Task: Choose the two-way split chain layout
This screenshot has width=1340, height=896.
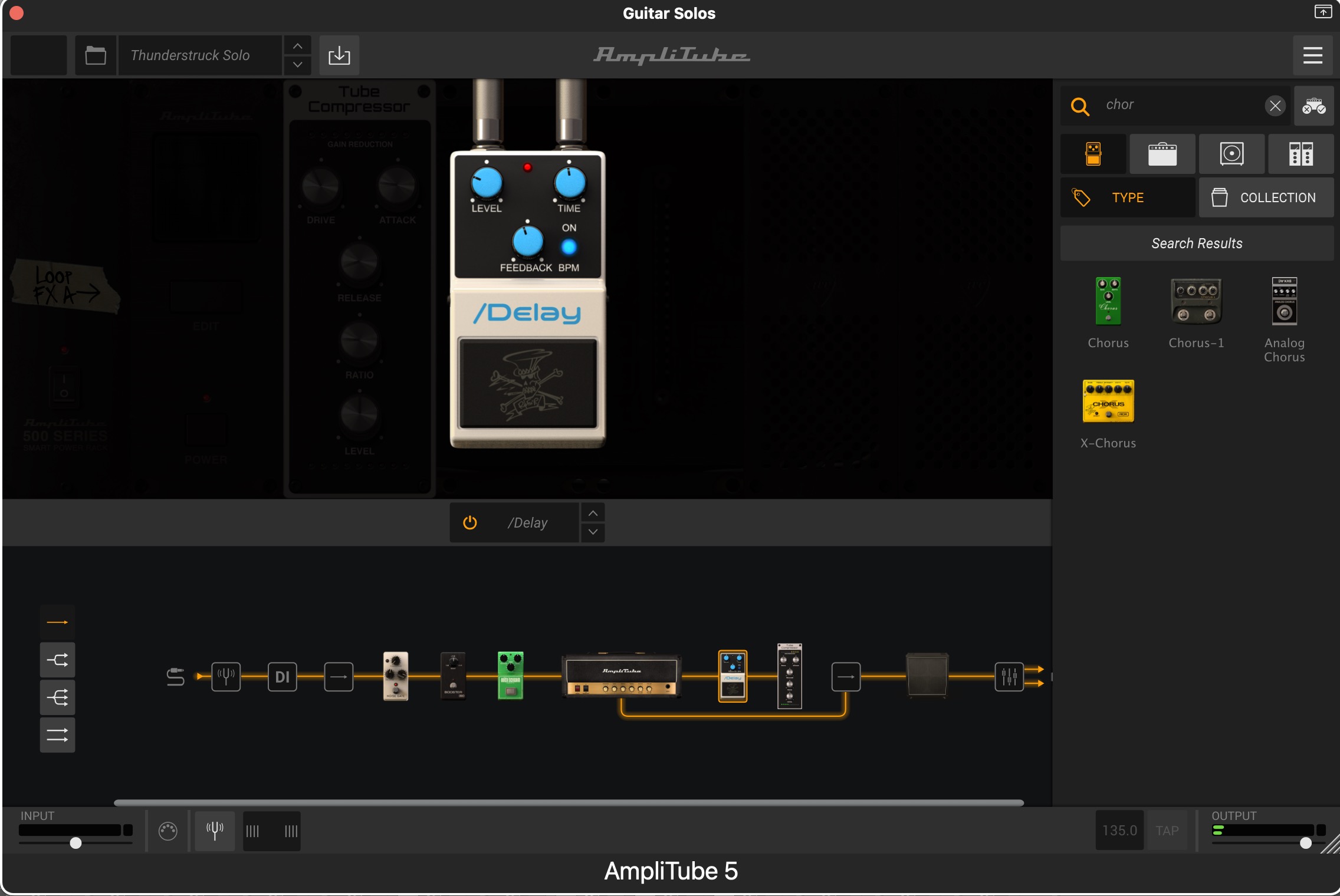Action: pyautogui.click(x=57, y=660)
